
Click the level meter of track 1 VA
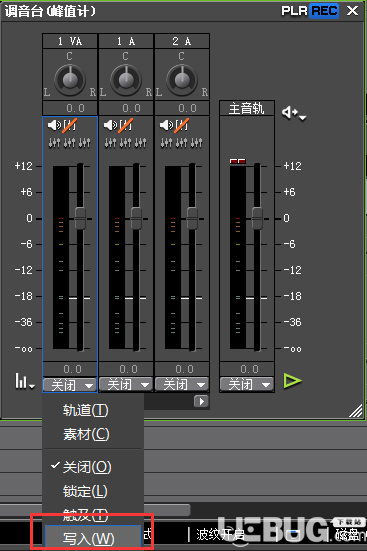tap(61, 257)
